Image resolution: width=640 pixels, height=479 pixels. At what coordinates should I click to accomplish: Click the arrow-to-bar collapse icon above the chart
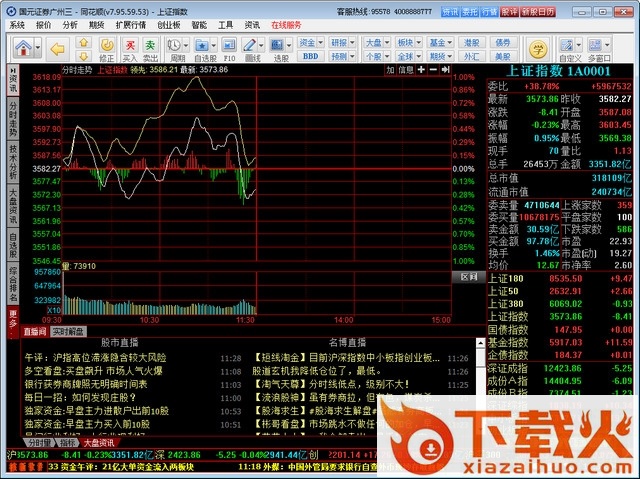445,70
